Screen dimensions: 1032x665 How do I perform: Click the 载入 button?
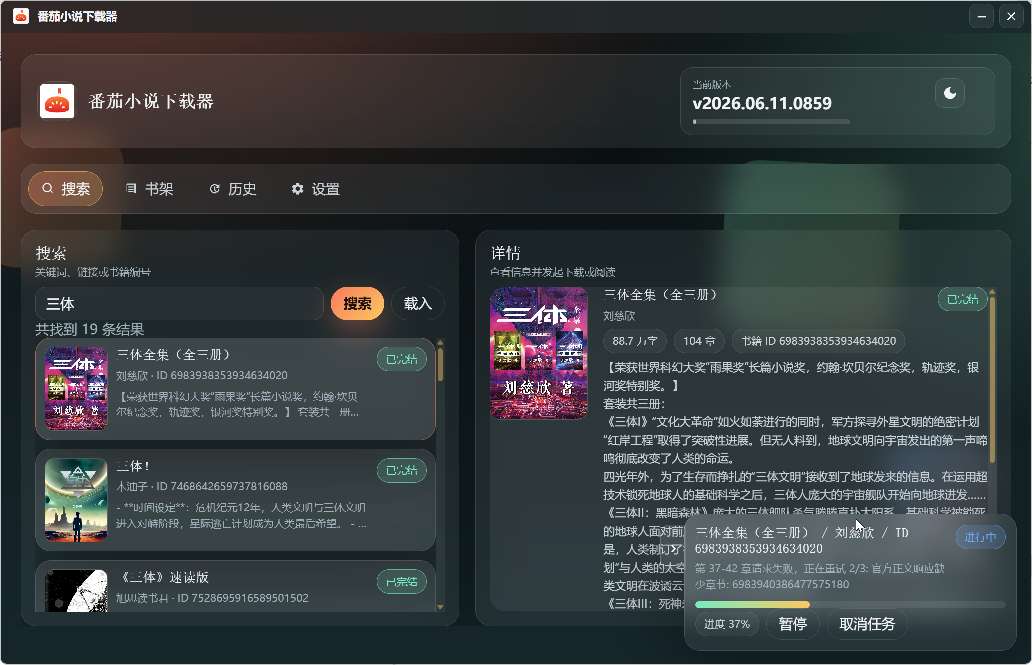417,304
